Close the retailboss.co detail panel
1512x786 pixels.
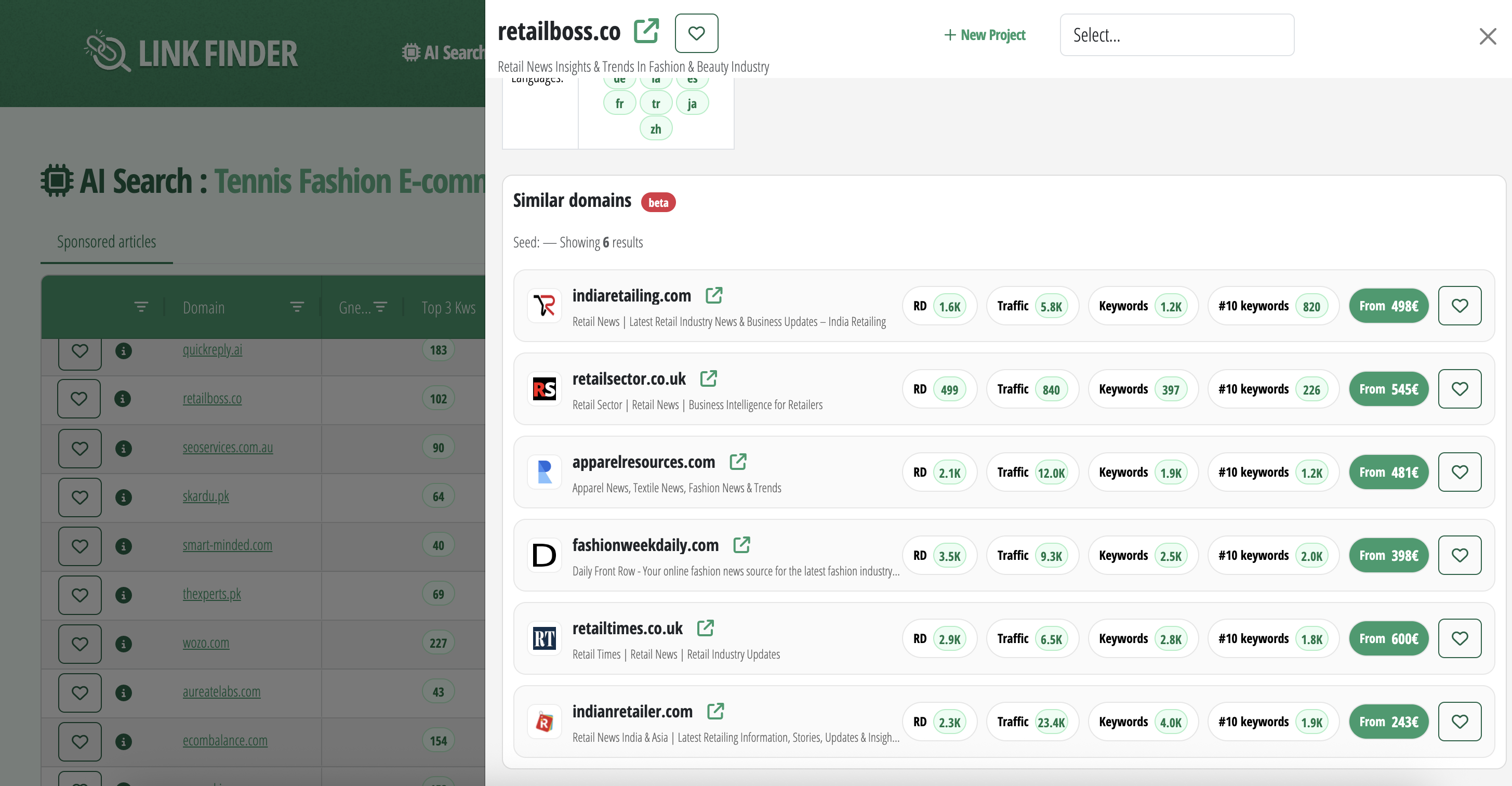[1488, 36]
